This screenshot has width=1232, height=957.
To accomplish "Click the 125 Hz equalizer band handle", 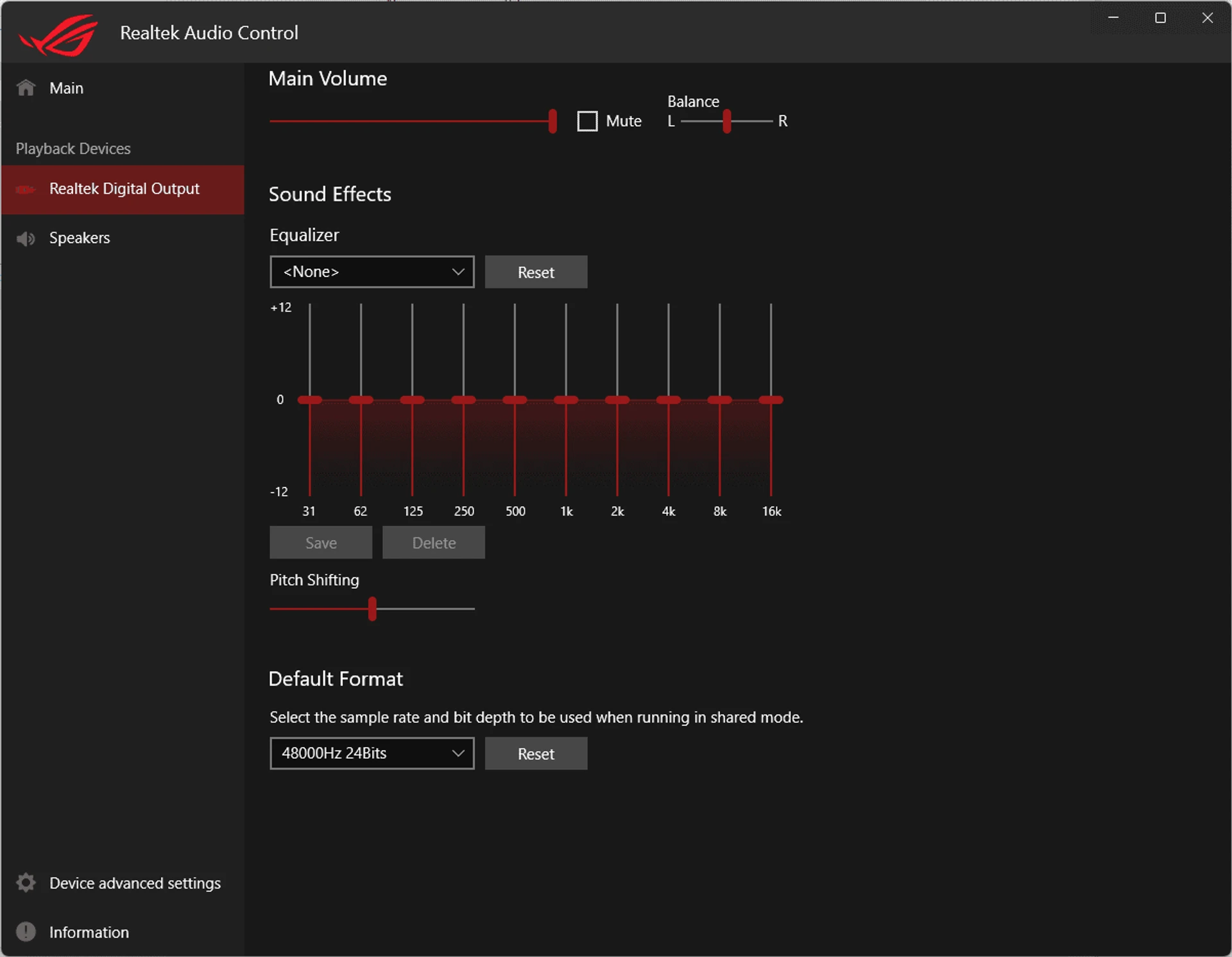I will pos(413,400).
